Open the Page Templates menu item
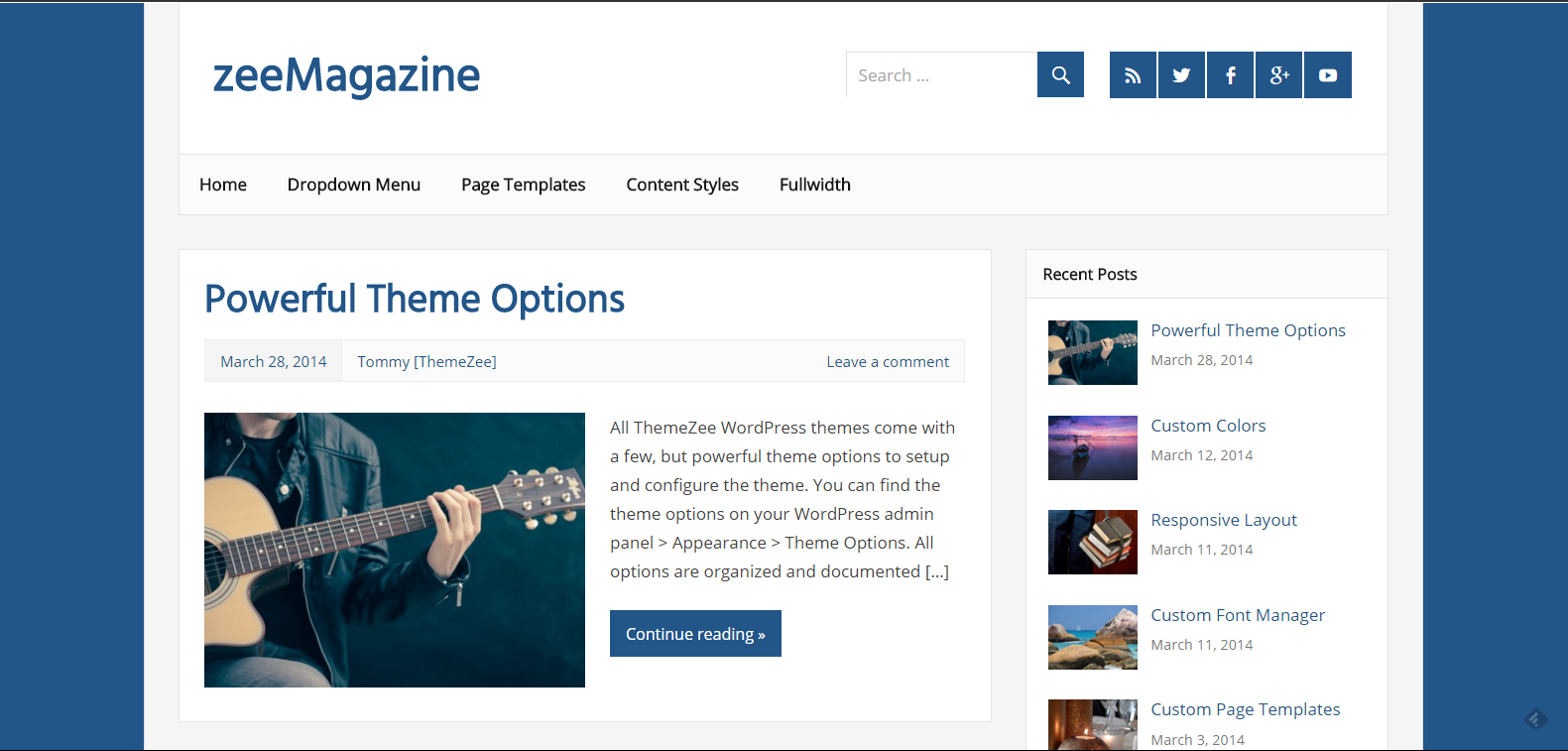The image size is (1568, 751). pos(524,185)
